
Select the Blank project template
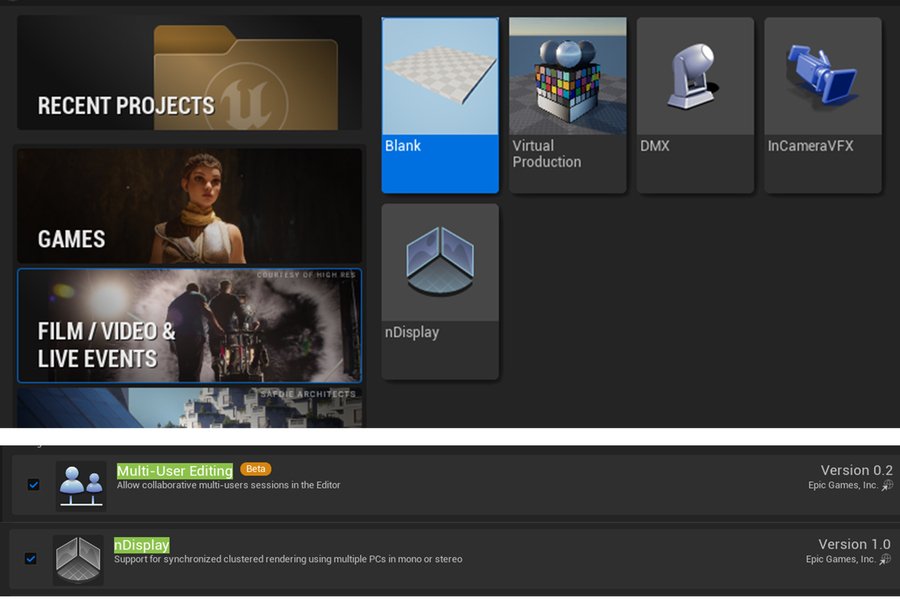point(440,105)
